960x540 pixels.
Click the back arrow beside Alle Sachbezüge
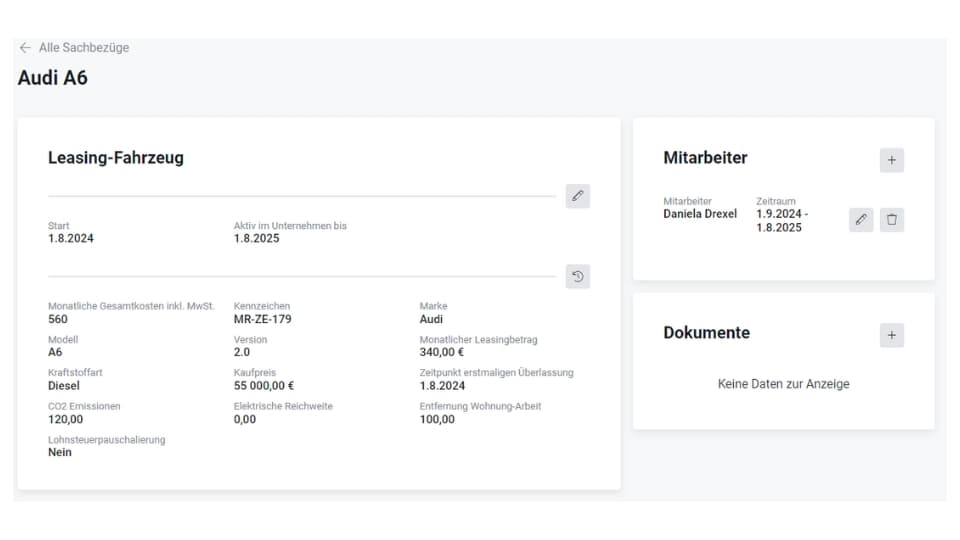click(x=25, y=48)
